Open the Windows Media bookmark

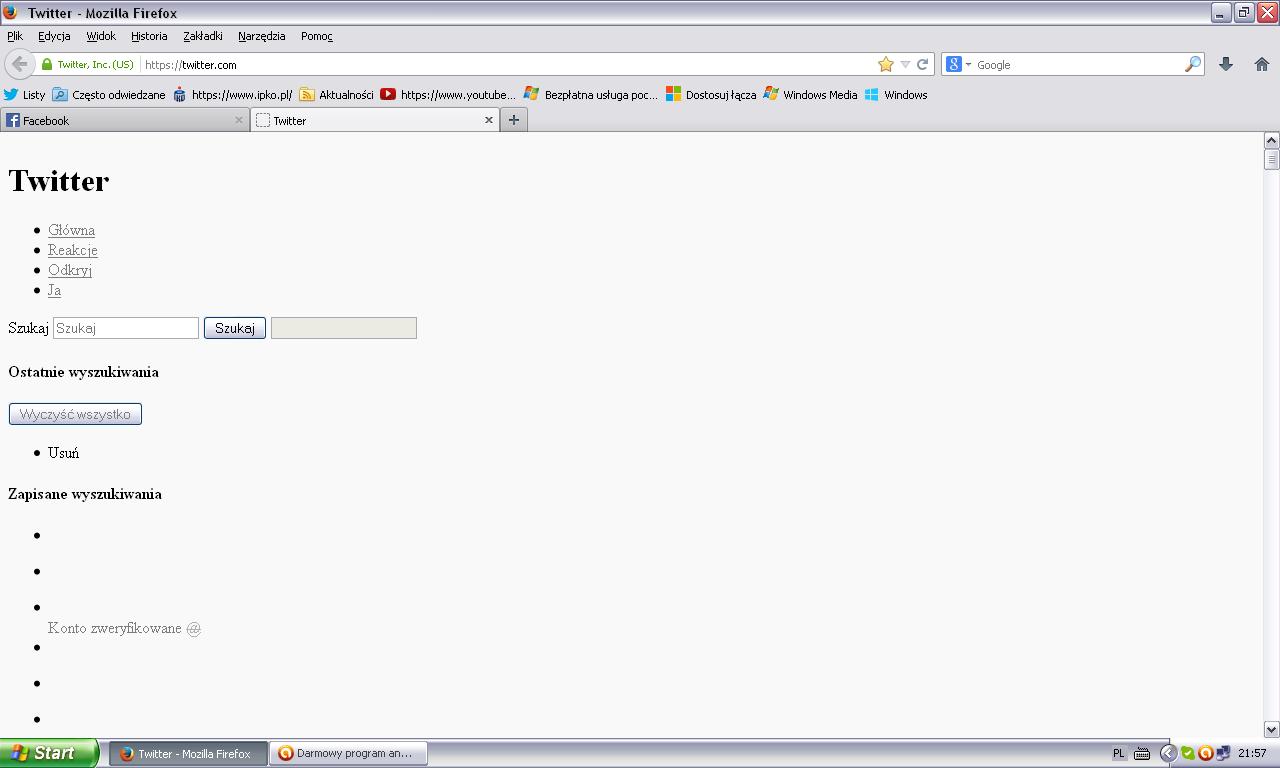tap(810, 95)
